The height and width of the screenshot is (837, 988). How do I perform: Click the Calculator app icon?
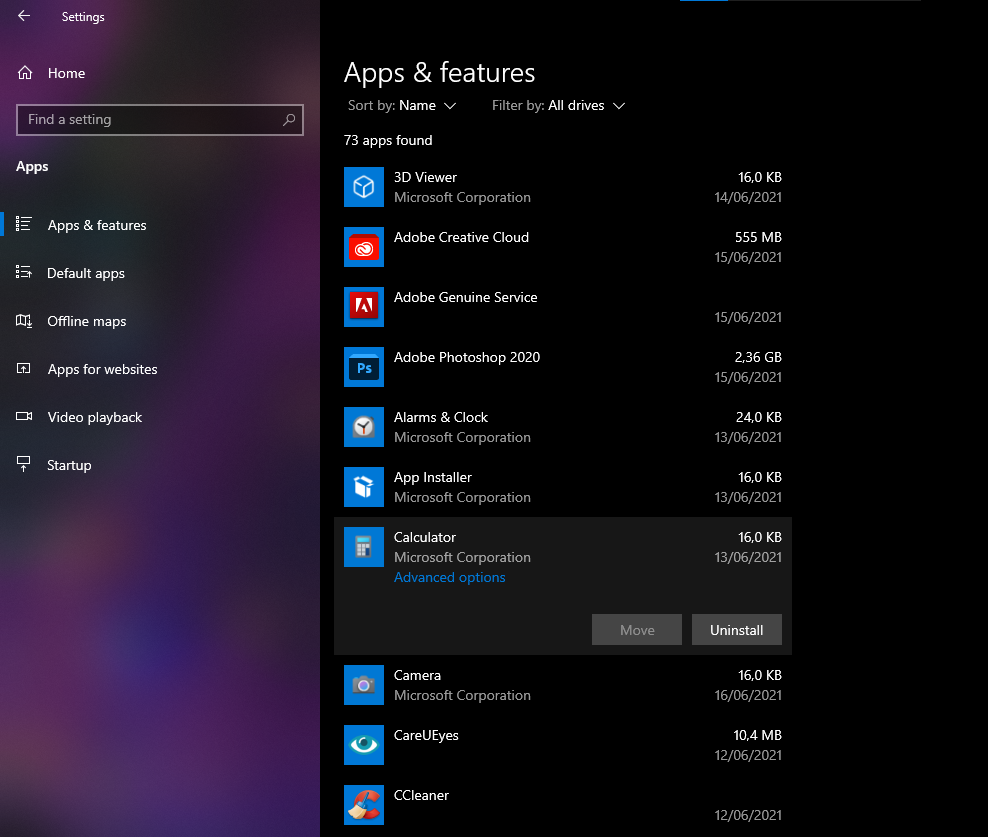coord(364,547)
